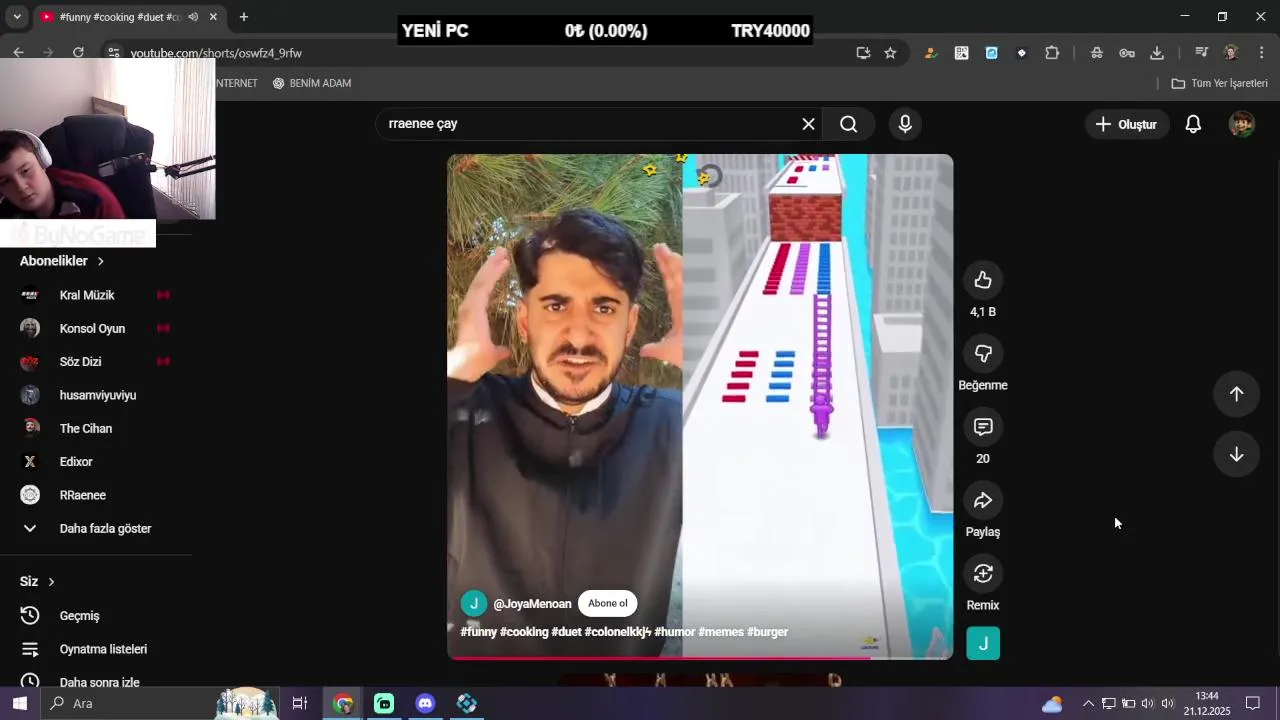Viewport: 1280px width, 720px height.
Task: Click the dislike thumbs down icon
Action: (983, 353)
